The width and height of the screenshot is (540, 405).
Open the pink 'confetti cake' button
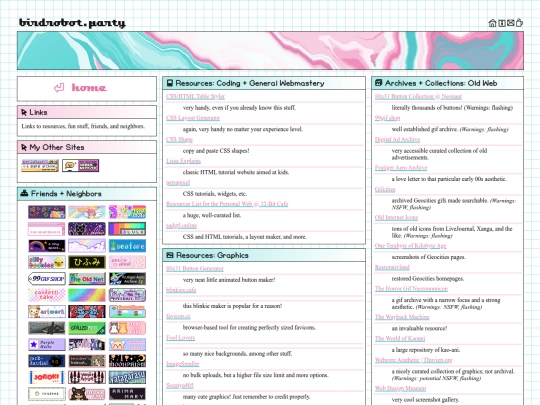(x=46, y=295)
